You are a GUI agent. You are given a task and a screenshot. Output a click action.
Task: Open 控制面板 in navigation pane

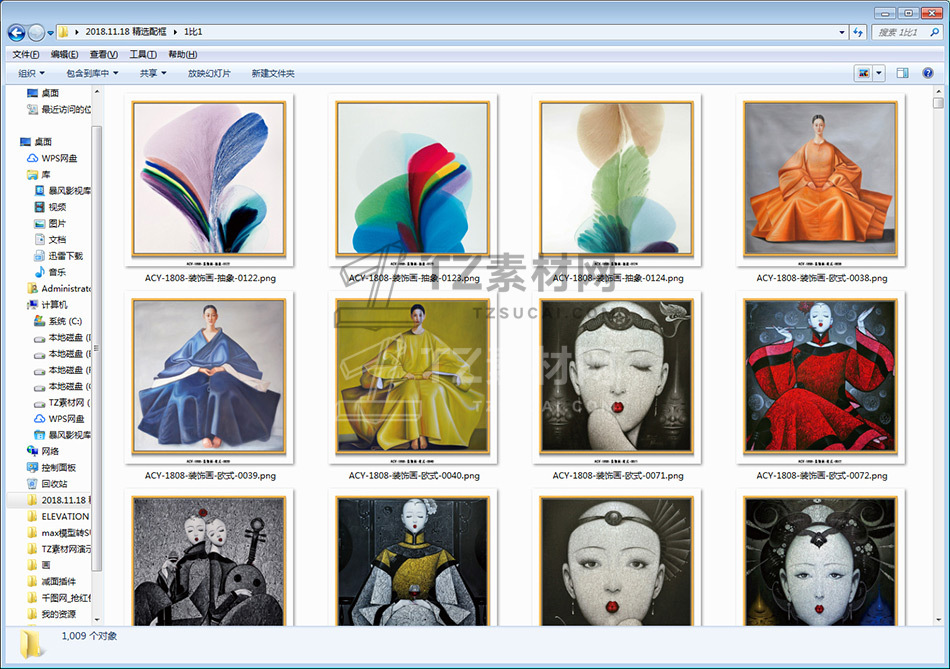click(x=58, y=467)
